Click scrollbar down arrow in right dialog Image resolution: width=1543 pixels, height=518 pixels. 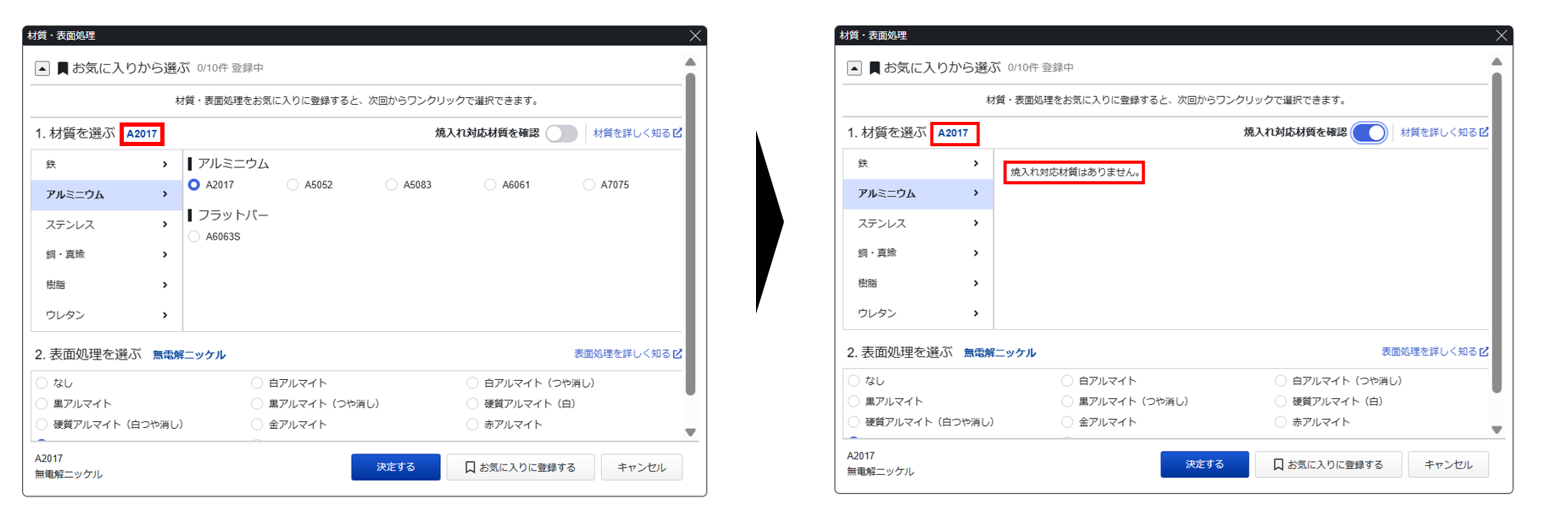click(x=1496, y=430)
